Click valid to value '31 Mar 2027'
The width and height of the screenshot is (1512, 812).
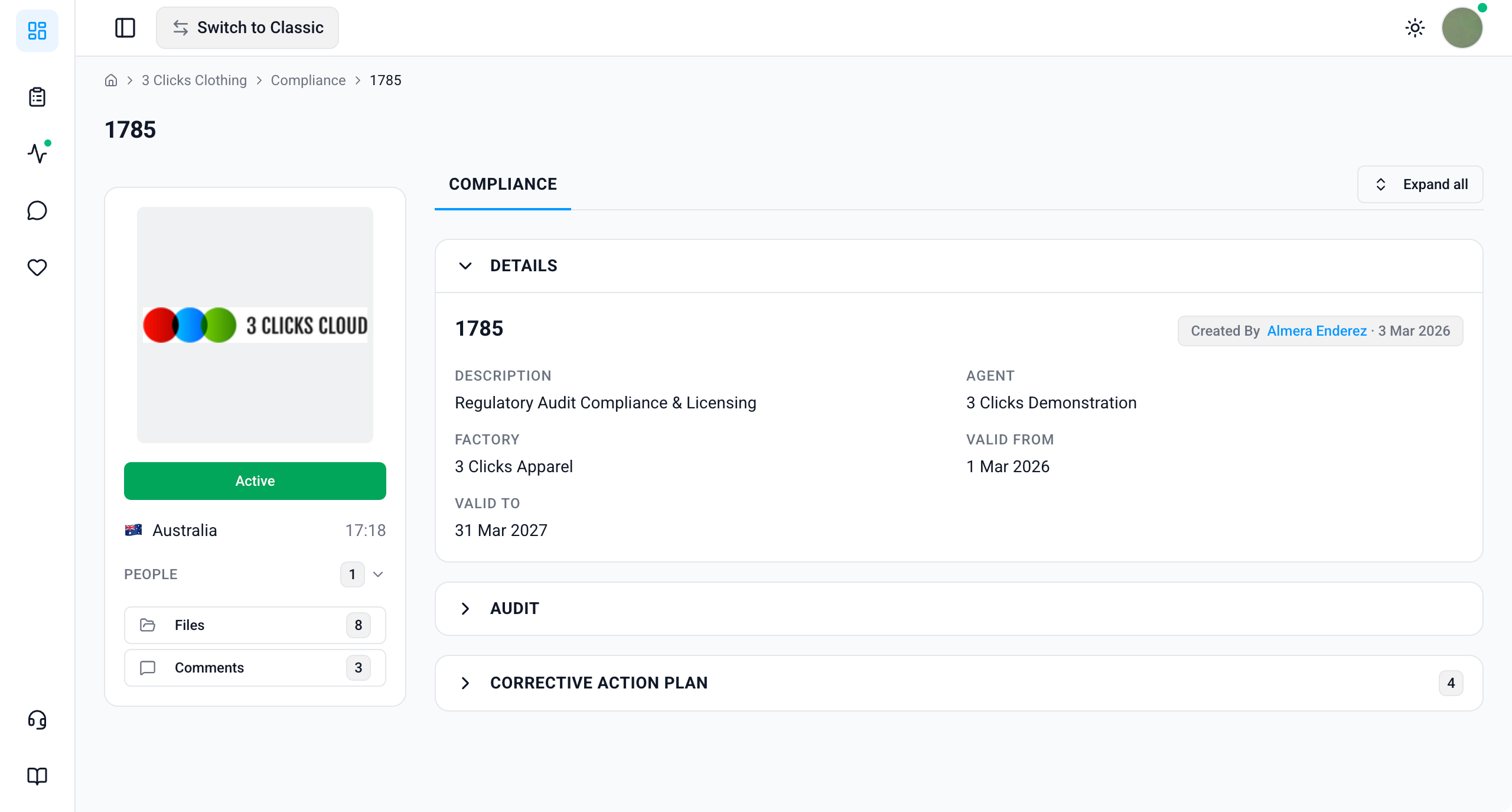click(x=501, y=531)
